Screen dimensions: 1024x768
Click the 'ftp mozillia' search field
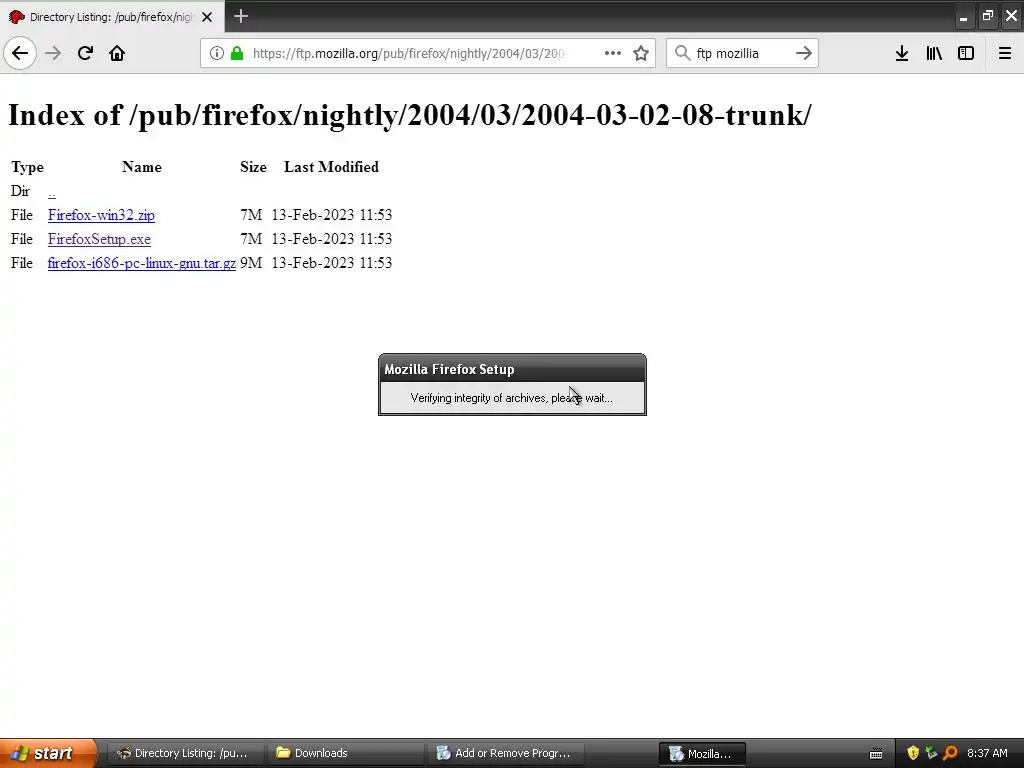[x=743, y=53]
